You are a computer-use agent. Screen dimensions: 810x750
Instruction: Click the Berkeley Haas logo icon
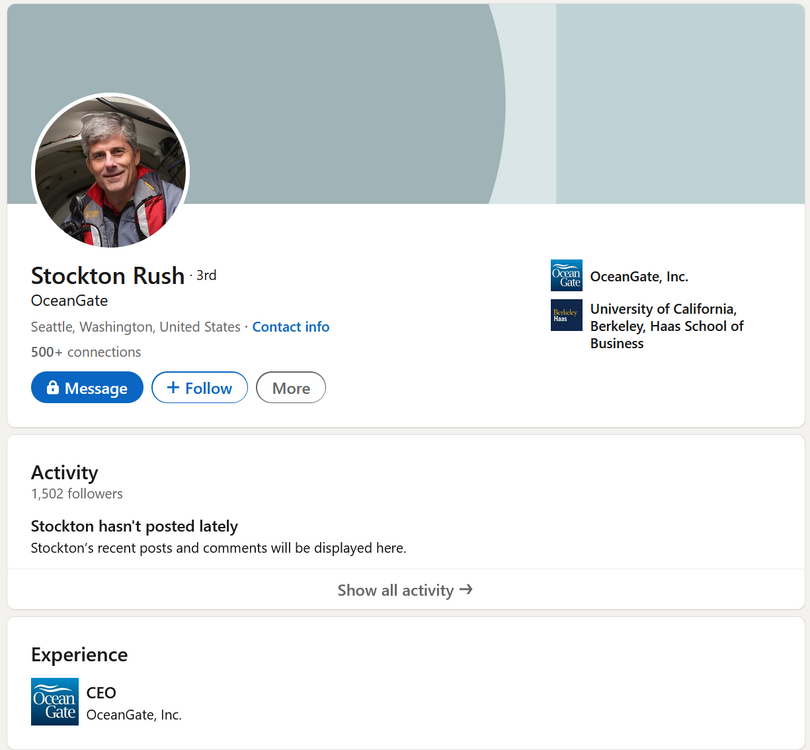click(x=566, y=315)
